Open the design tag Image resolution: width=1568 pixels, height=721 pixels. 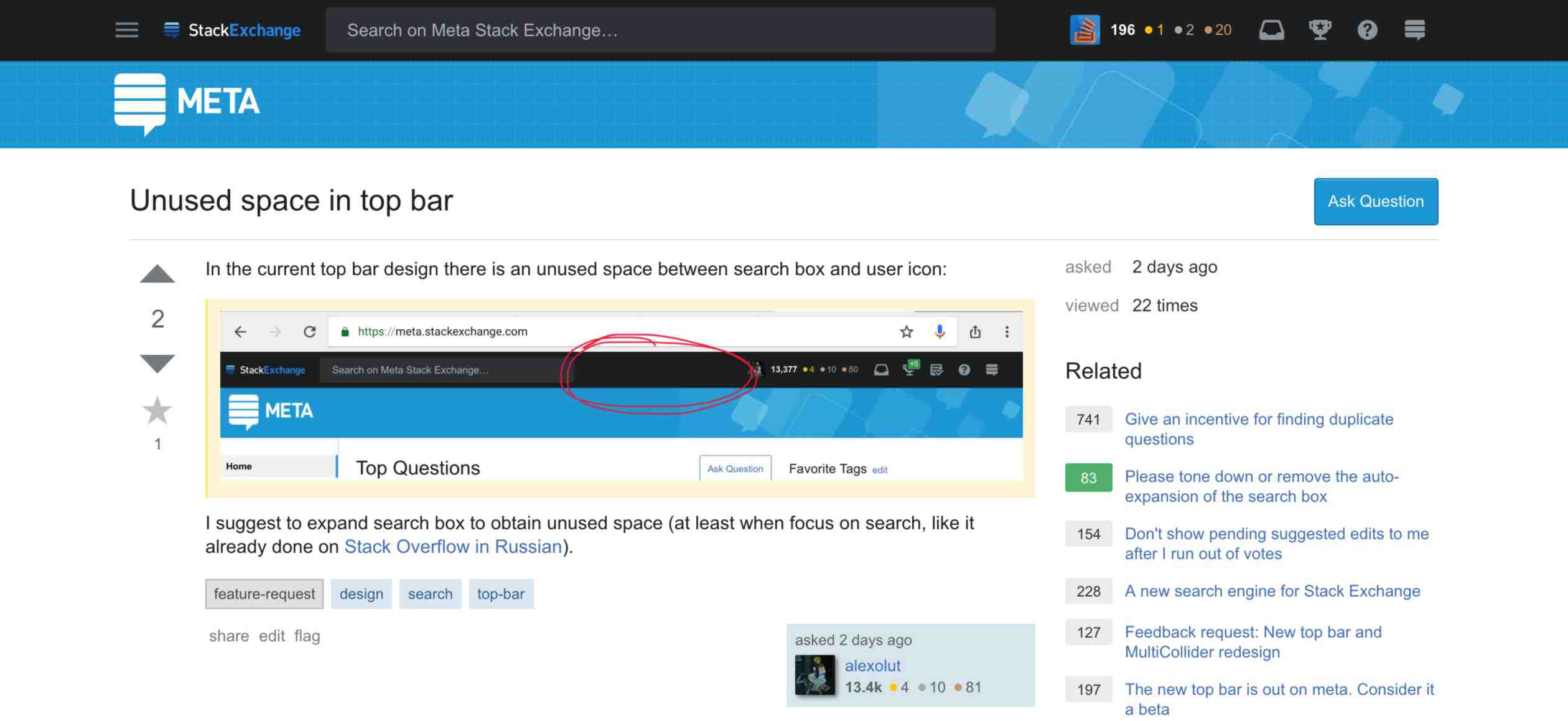[362, 593]
